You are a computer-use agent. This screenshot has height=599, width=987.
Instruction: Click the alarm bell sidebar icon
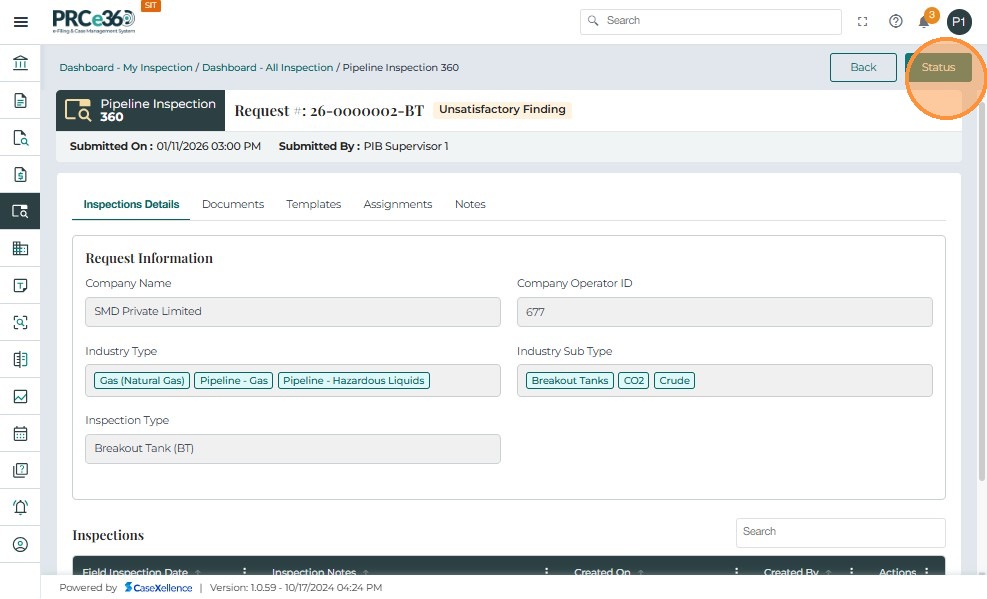(20, 507)
